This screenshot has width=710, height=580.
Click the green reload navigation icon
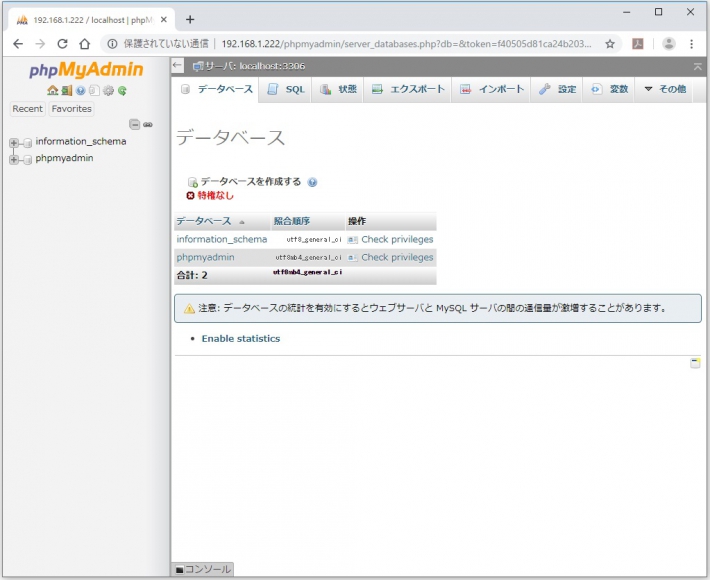[122, 90]
